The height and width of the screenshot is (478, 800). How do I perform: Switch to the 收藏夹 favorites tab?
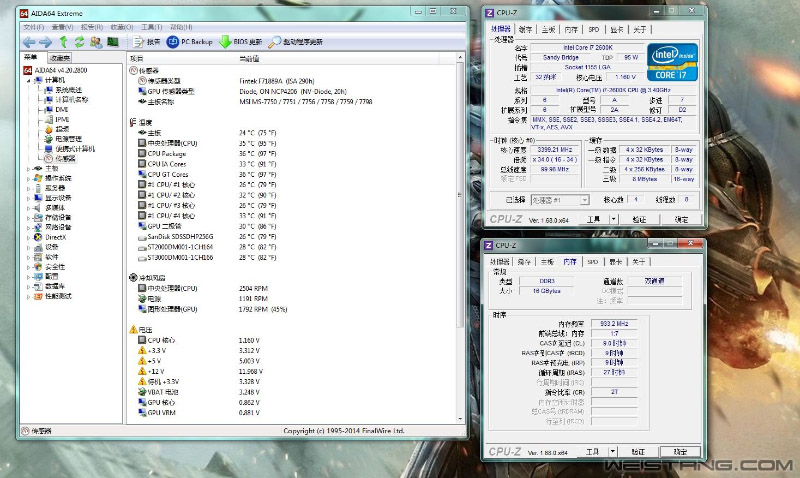(60, 58)
